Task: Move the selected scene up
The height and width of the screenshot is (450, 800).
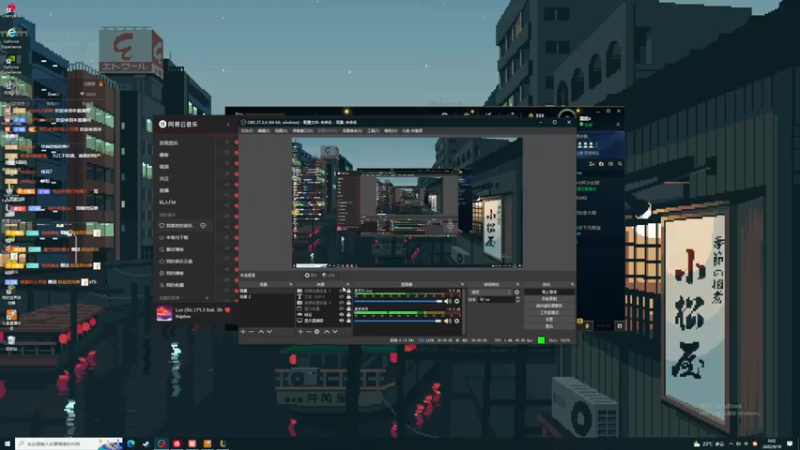Action: pos(261,332)
